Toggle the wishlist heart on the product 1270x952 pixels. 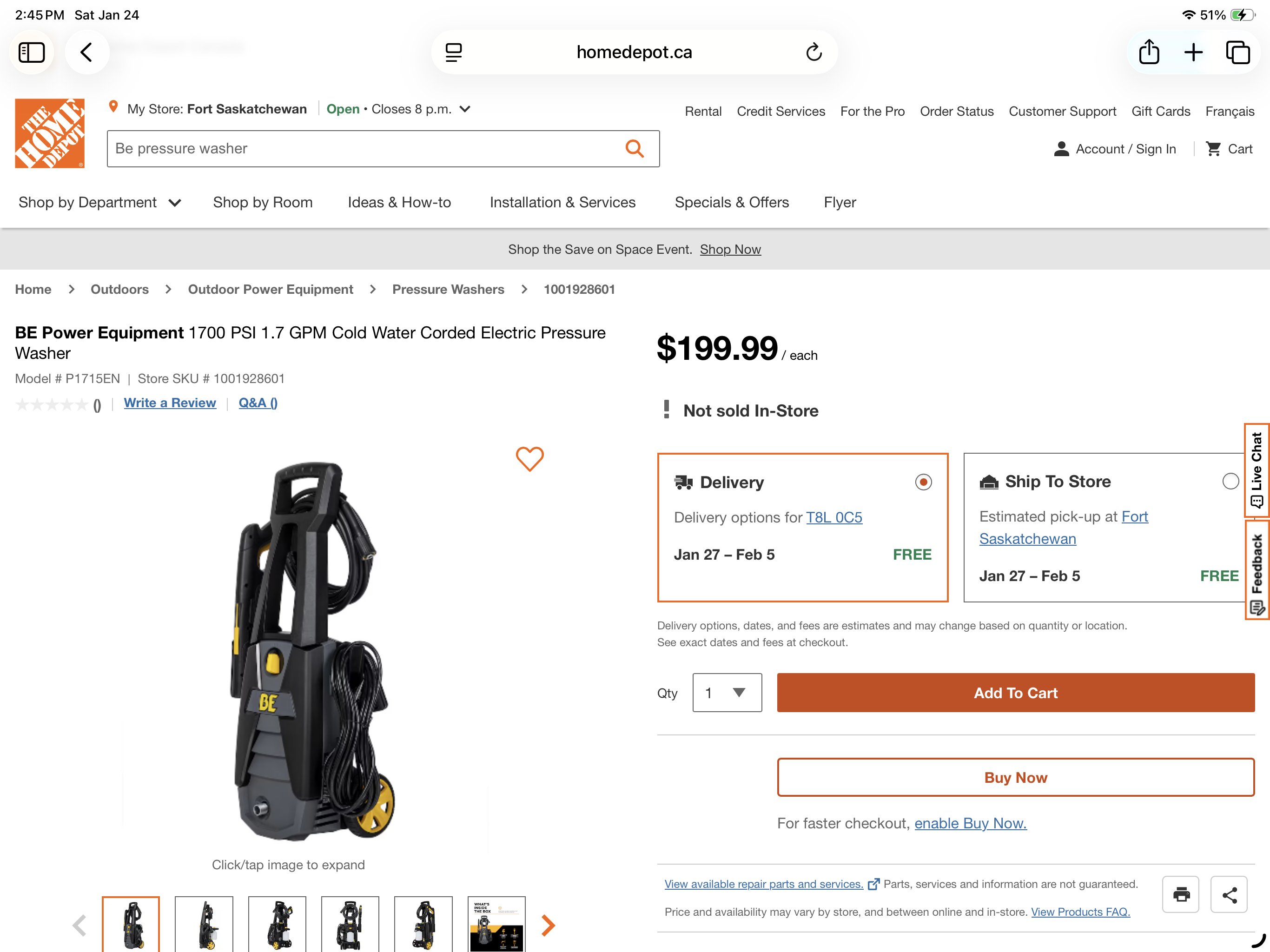tap(530, 458)
